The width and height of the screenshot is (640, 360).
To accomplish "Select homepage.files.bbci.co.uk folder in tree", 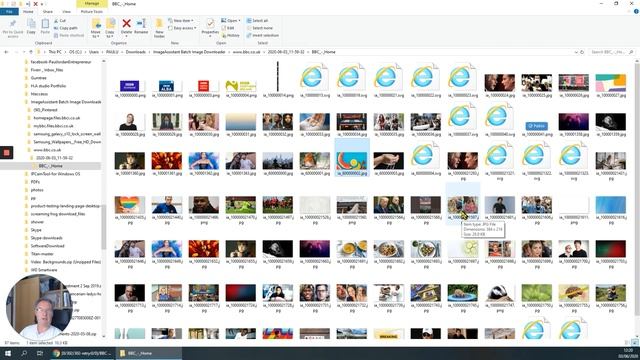I will click(x=56, y=118).
